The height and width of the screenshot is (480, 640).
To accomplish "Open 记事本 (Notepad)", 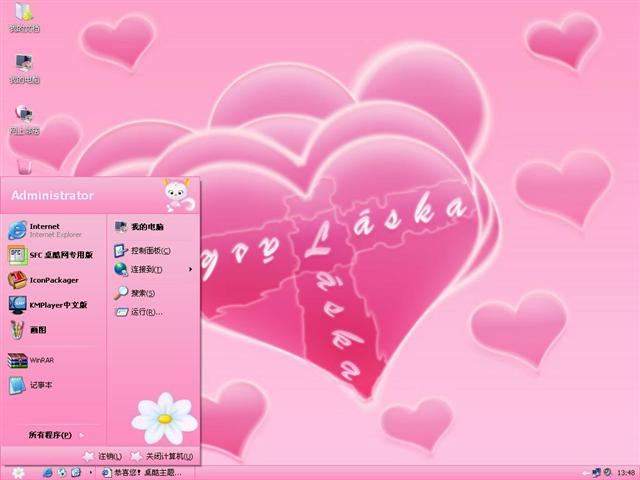I will point(40,384).
